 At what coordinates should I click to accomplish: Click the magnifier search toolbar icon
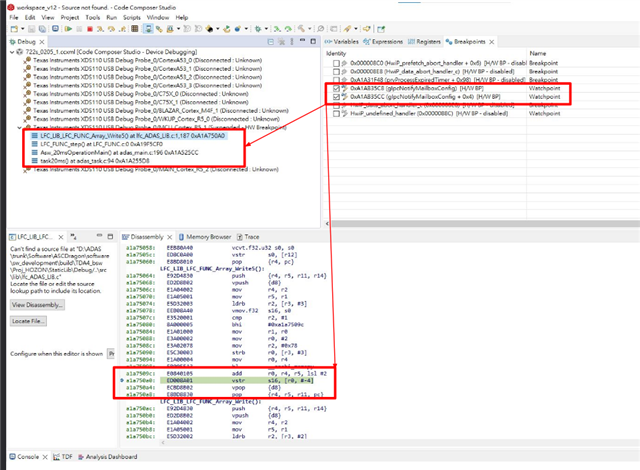[x=321, y=29]
